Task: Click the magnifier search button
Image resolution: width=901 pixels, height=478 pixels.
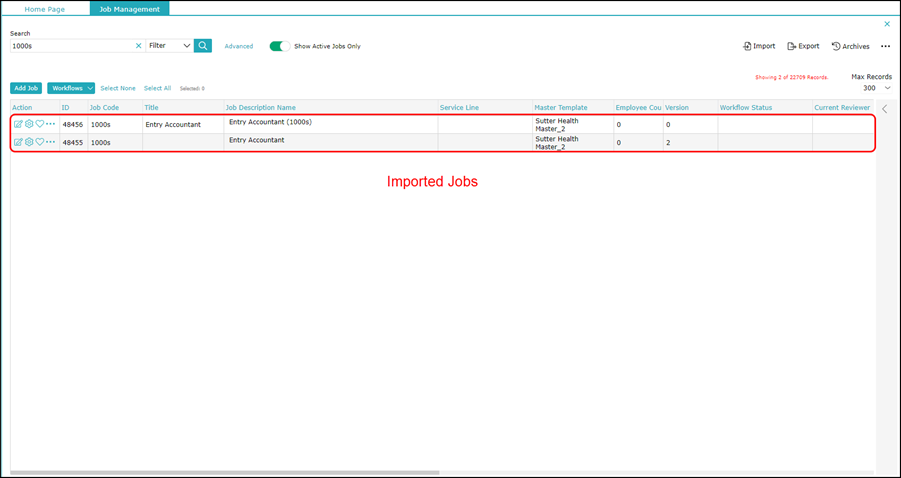Action: coord(203,45)
